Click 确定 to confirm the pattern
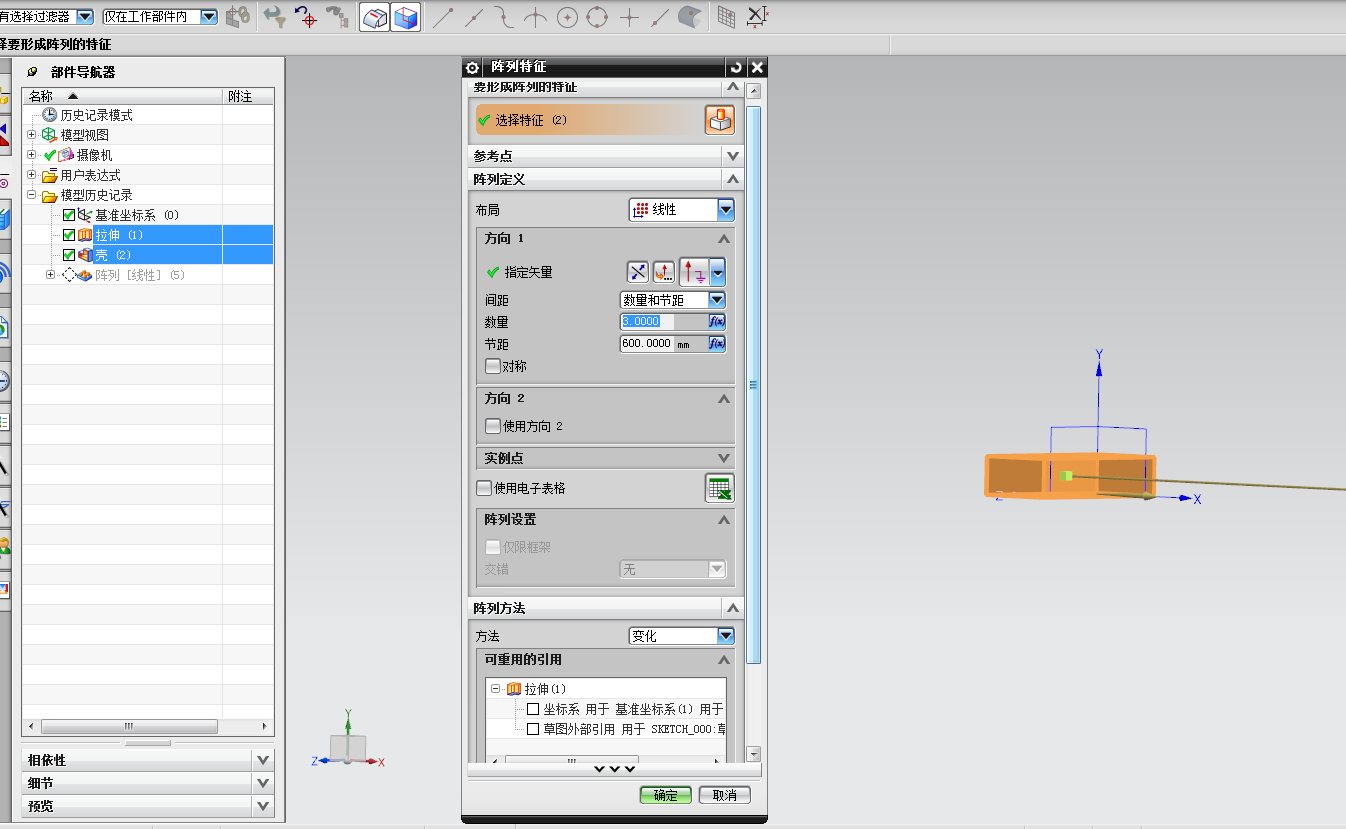Viewport: 1346px width, 829px height. 666,795
